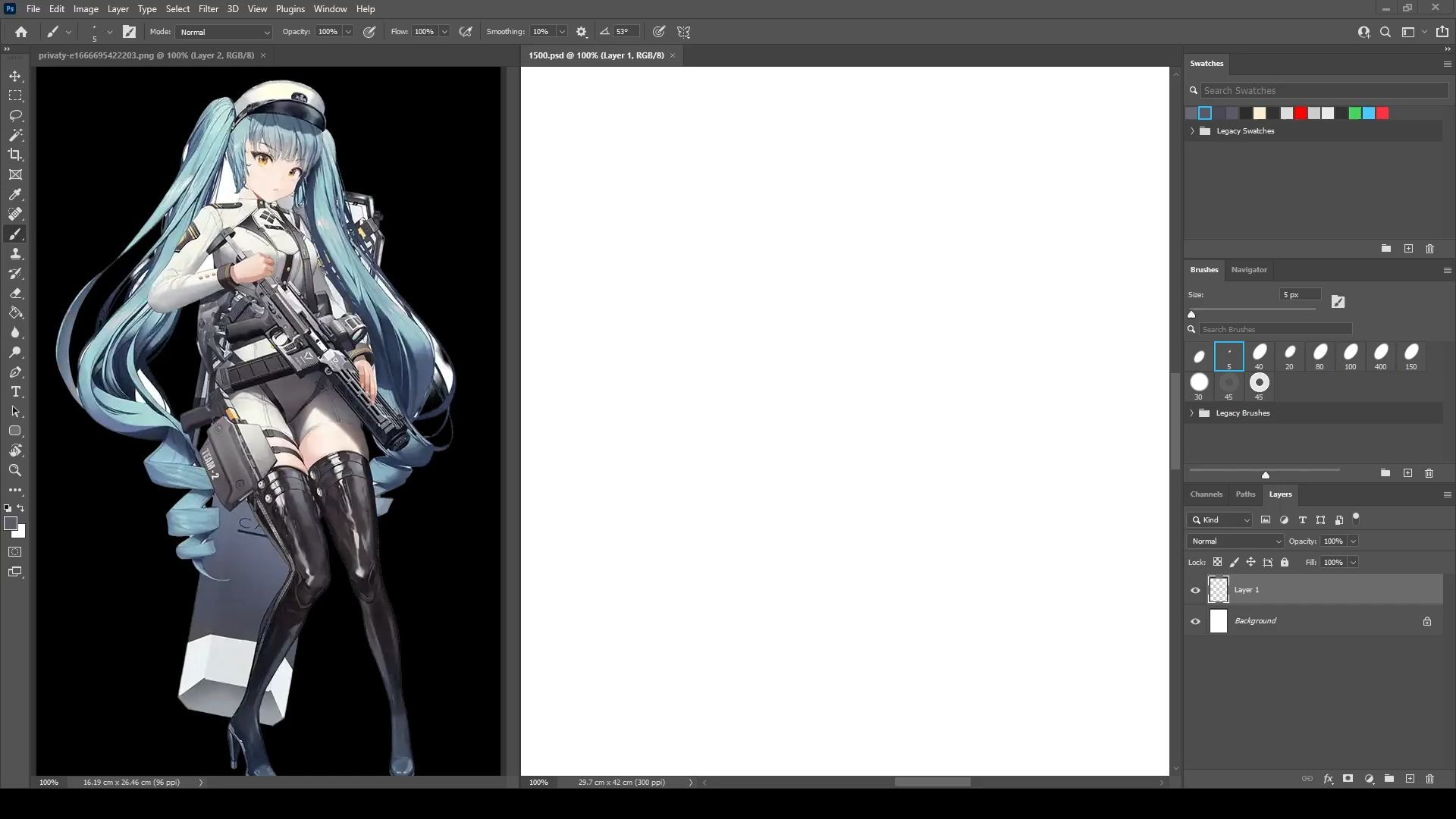This screenshot has height=819, width=1456.
Task: Select the Move tool
Action: click(15, 76)
